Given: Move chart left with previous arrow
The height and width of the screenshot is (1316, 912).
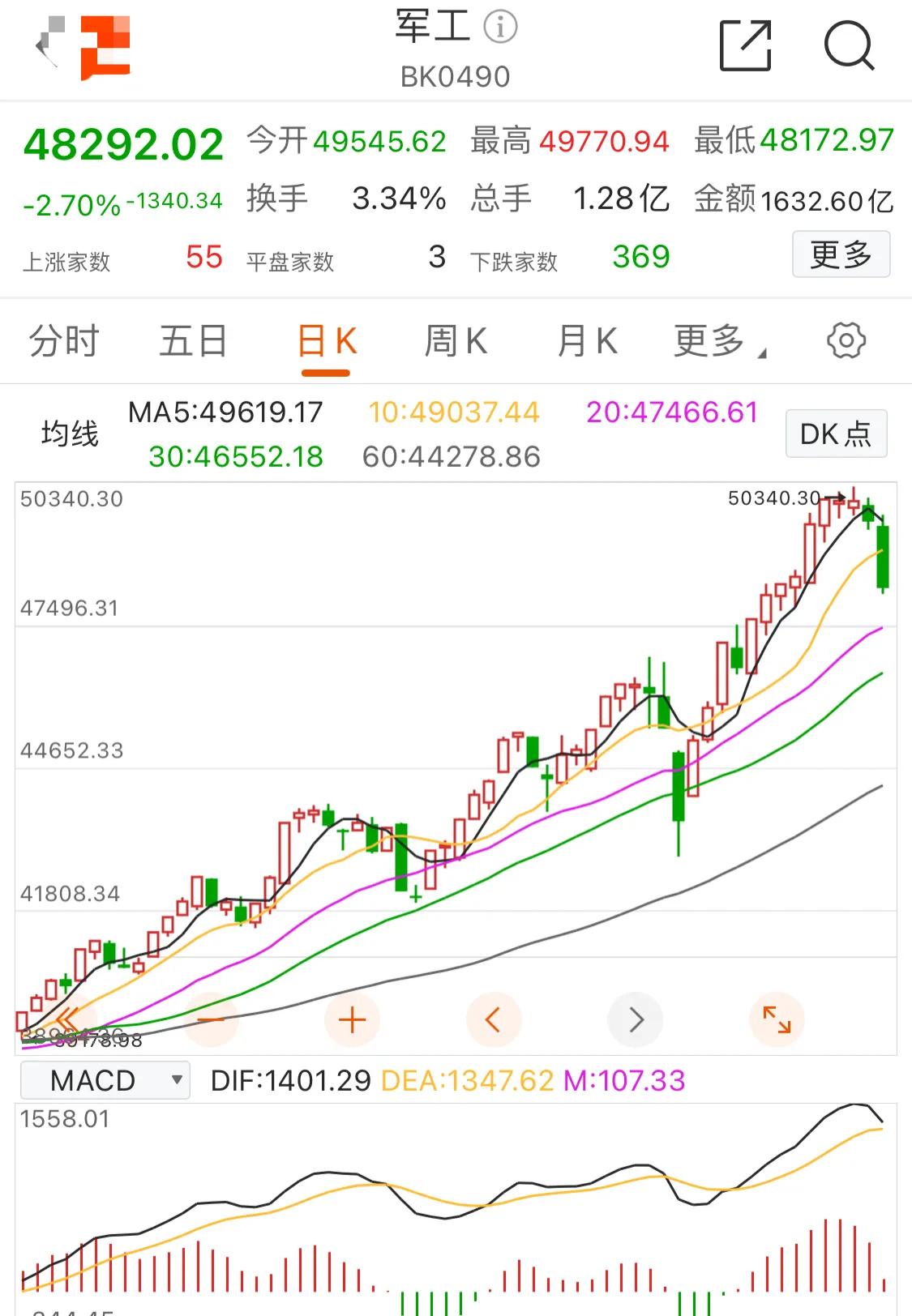Looking at the screenshot, I should (493, 1019).
